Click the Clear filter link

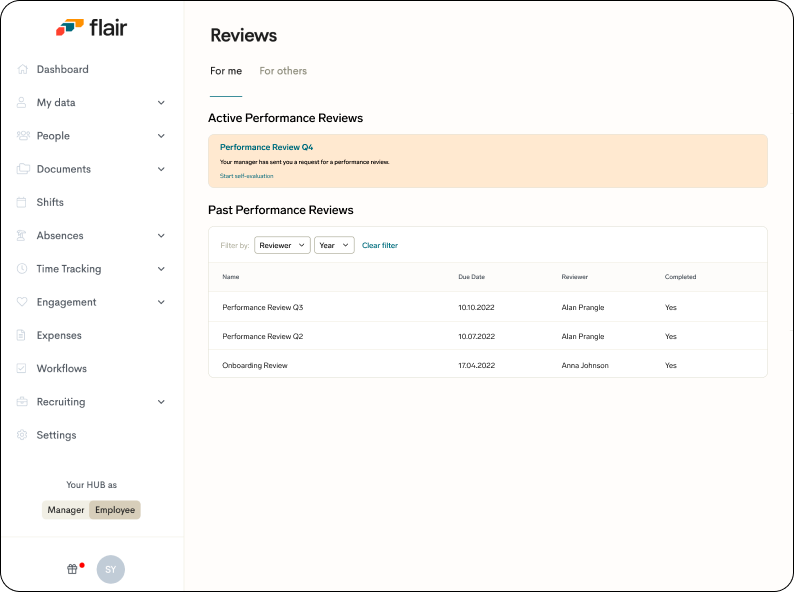(x=380, y=245)
